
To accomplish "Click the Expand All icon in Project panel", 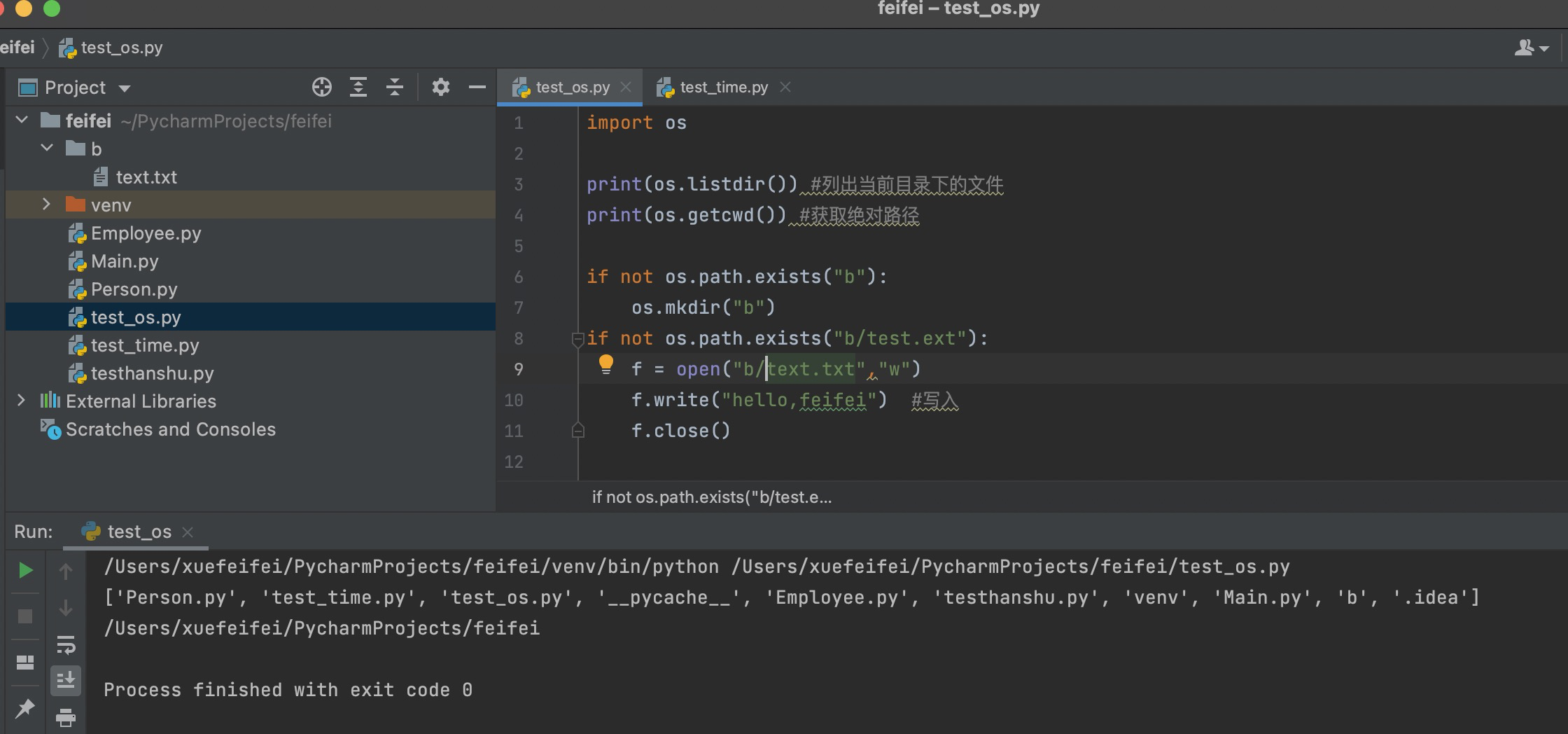I will 358,88.
